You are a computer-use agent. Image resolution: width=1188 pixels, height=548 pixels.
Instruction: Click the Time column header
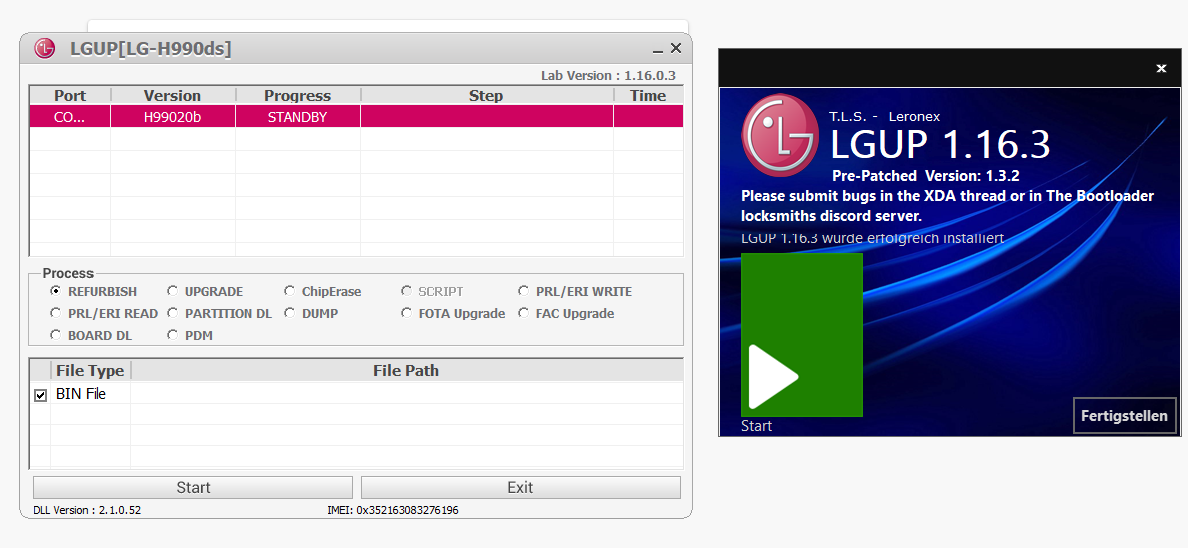pyautogui.click(x=649, y=96)
